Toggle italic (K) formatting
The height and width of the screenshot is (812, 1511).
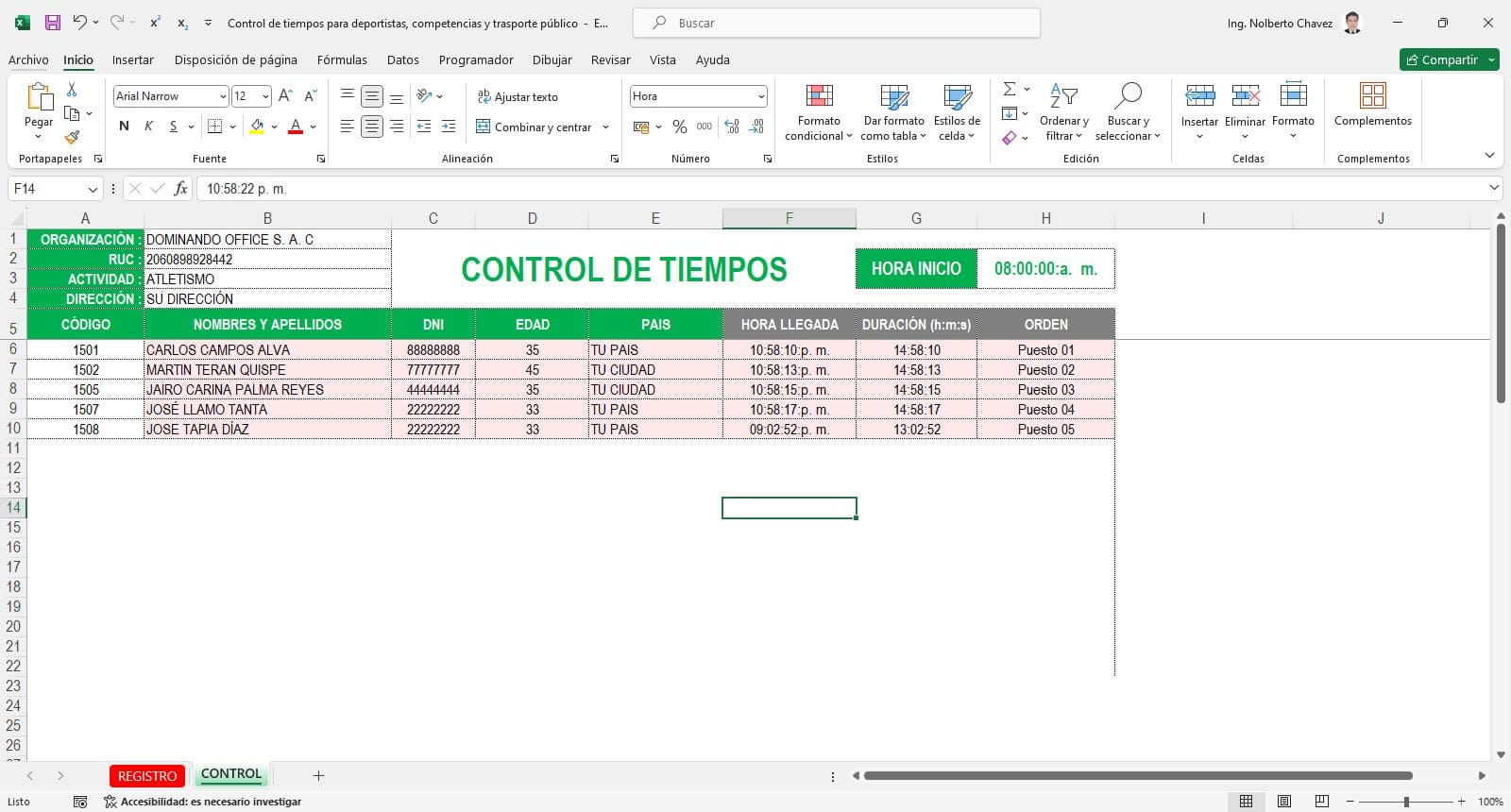click(x=148, y=127)
